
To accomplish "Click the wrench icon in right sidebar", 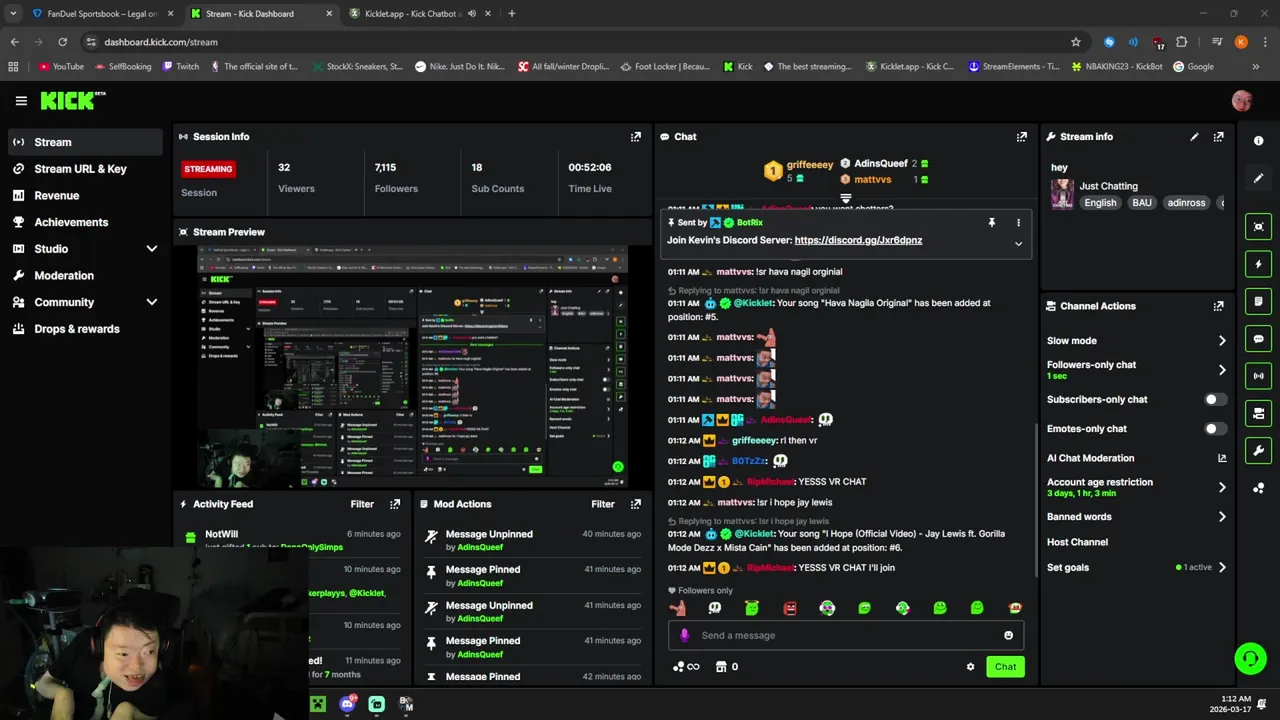I will click(x=1259, y=451).
